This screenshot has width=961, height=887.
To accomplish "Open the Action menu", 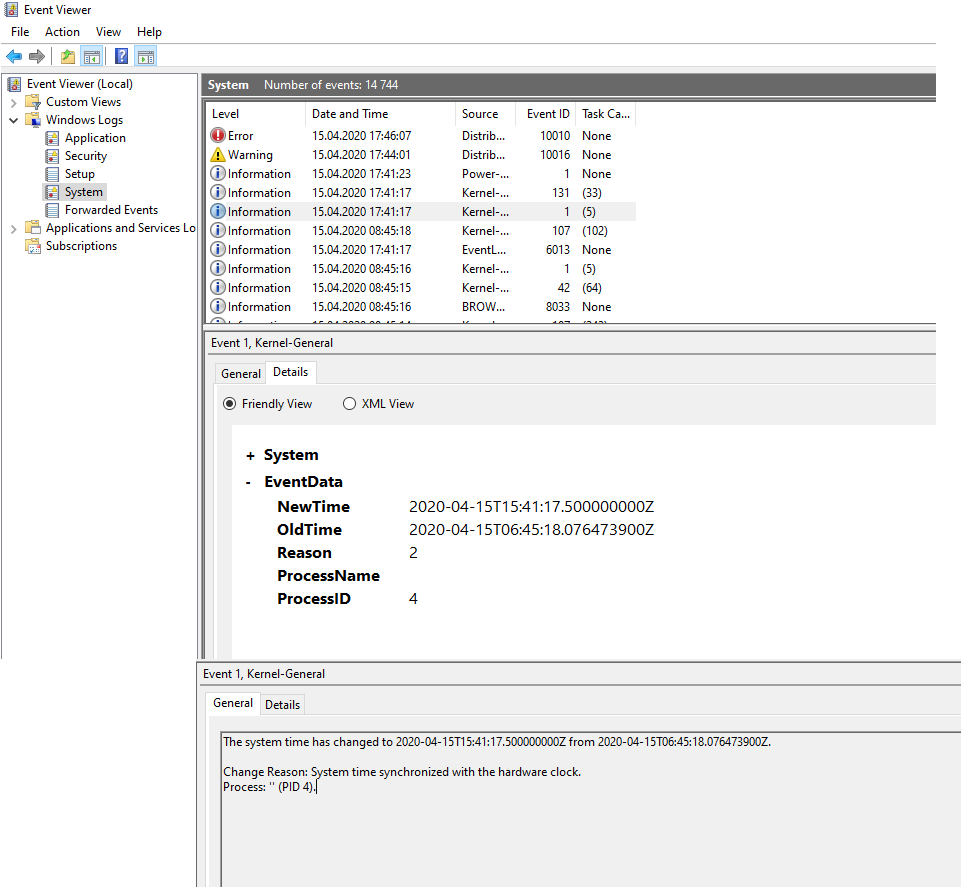I will coord(62,32).
